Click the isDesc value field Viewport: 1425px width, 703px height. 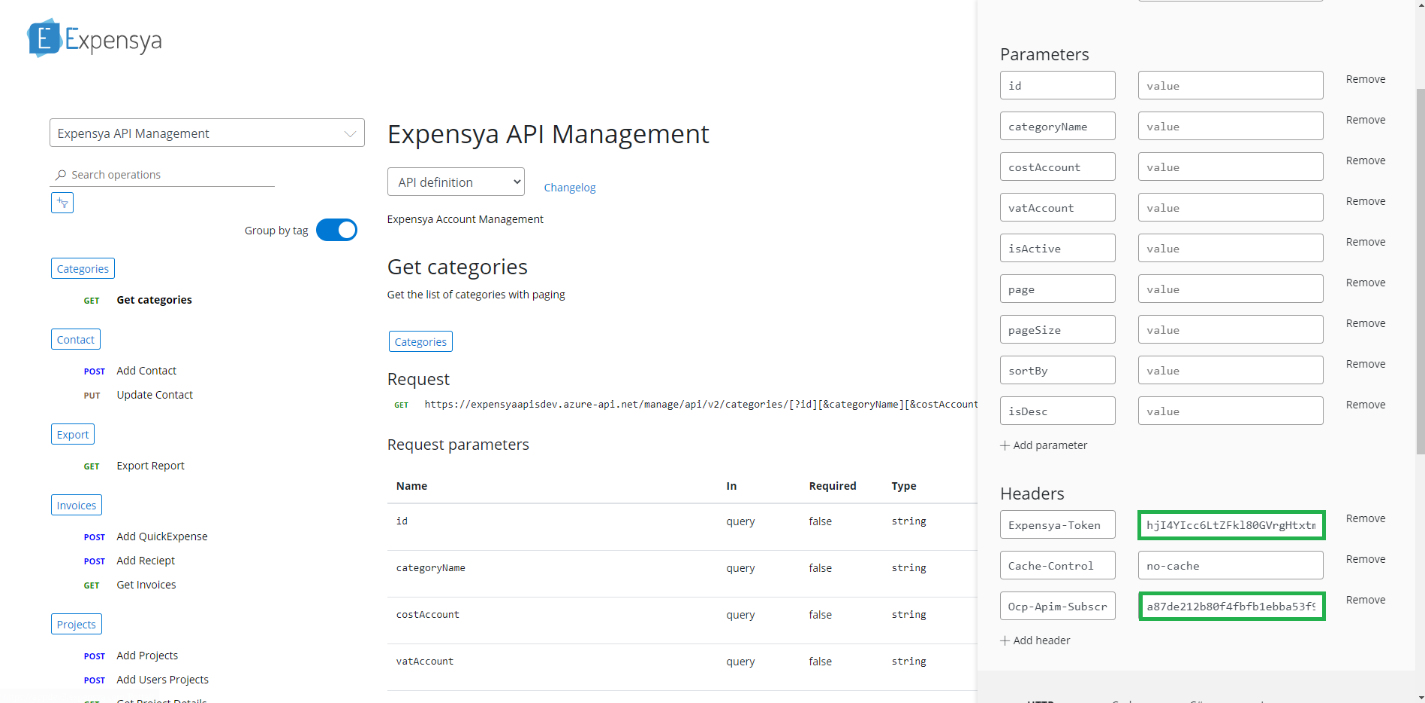(1231, 411)
